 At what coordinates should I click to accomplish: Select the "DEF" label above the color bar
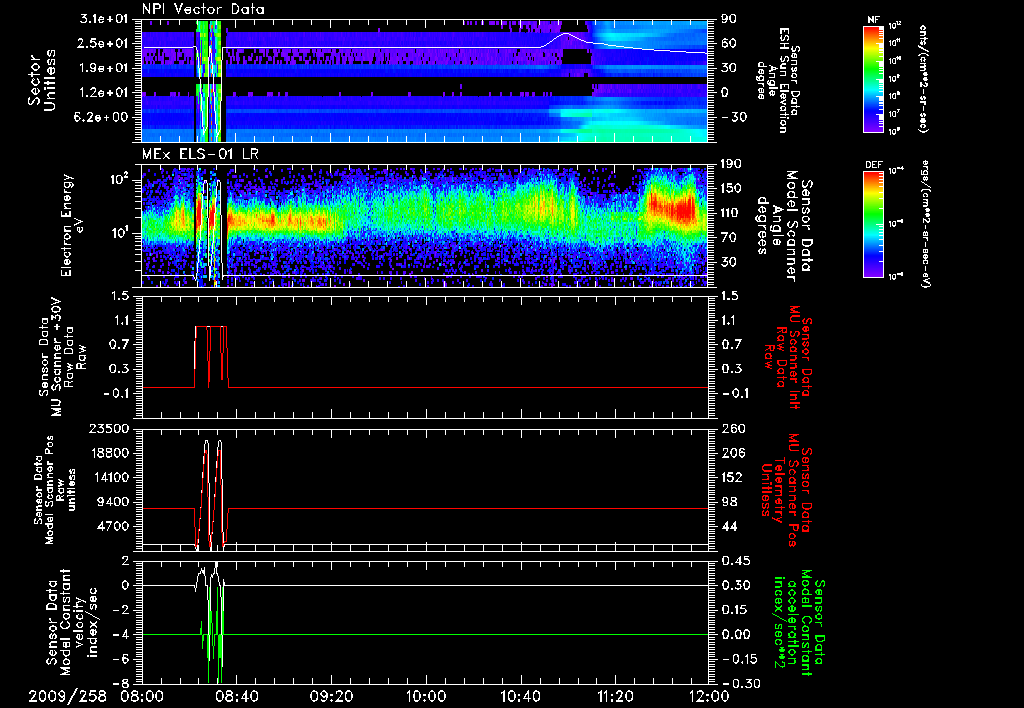point(873,165)
